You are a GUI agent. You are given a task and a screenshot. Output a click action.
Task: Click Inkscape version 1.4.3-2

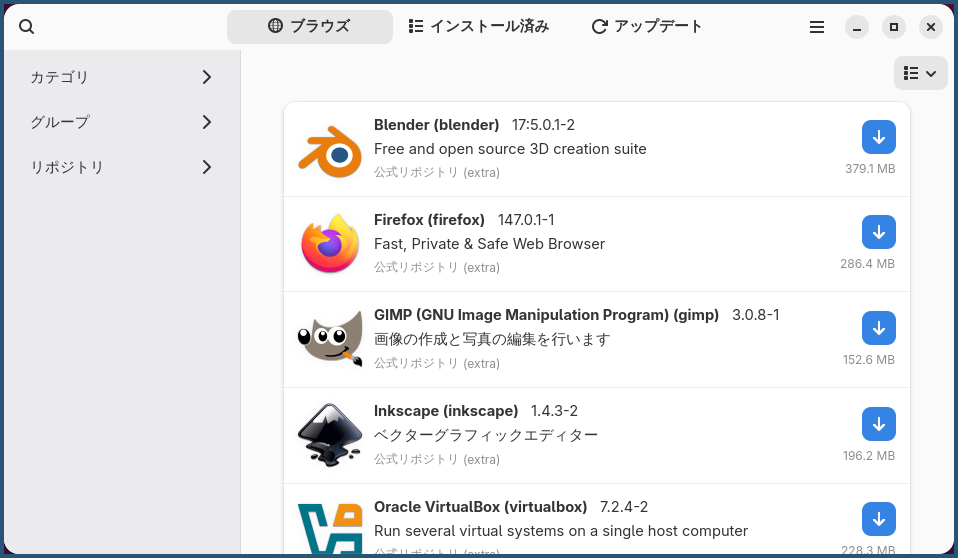click(x=554, y=411)
